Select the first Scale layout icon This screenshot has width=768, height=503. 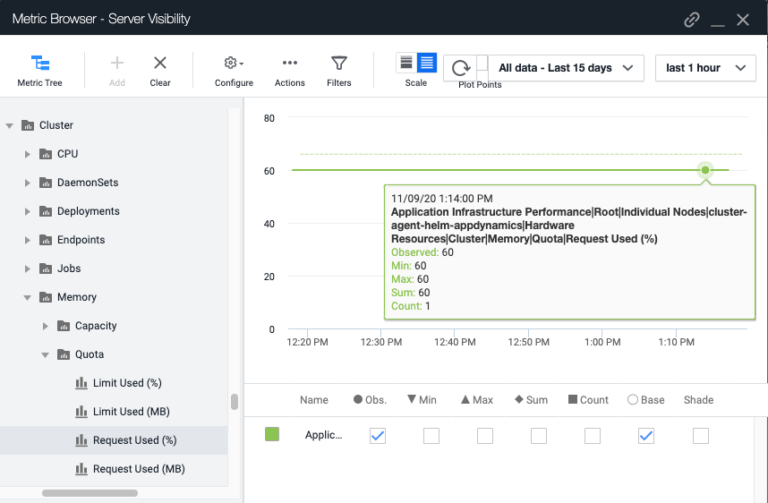tap(406, 63)
